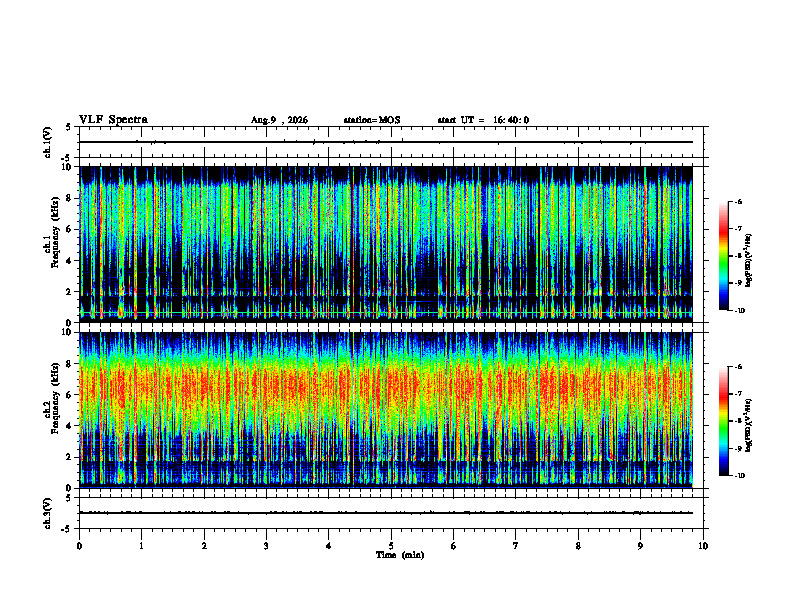Click the ch.3 voltage waveform trace

tap(386, 513)
